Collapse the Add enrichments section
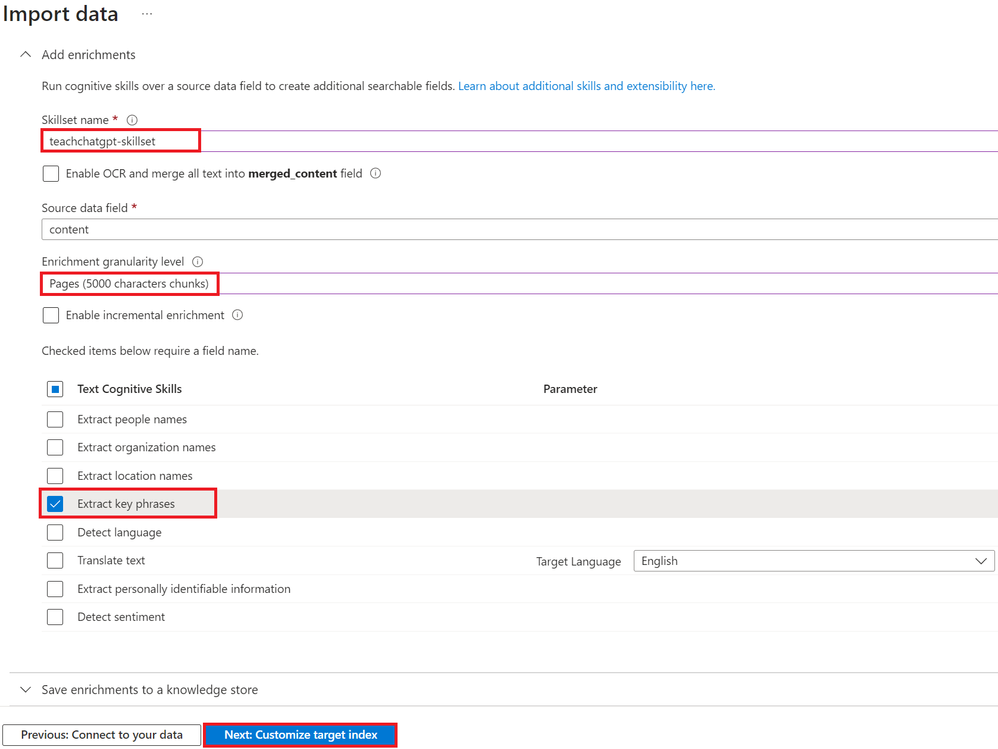The height and width of the screenshot is (749, 998). tap(25, 55)
